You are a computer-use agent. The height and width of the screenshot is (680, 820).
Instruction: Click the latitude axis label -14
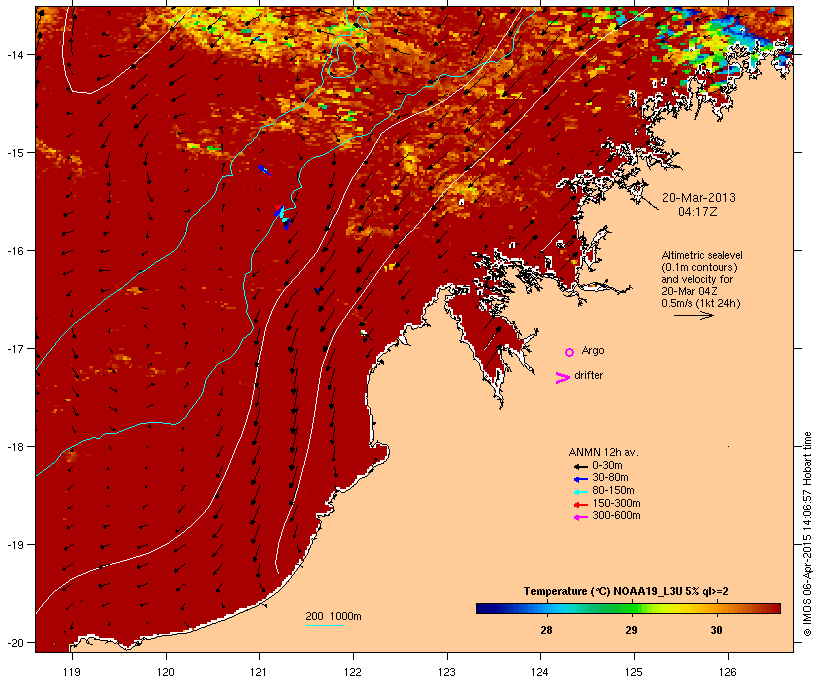click(x=14, y=55)
